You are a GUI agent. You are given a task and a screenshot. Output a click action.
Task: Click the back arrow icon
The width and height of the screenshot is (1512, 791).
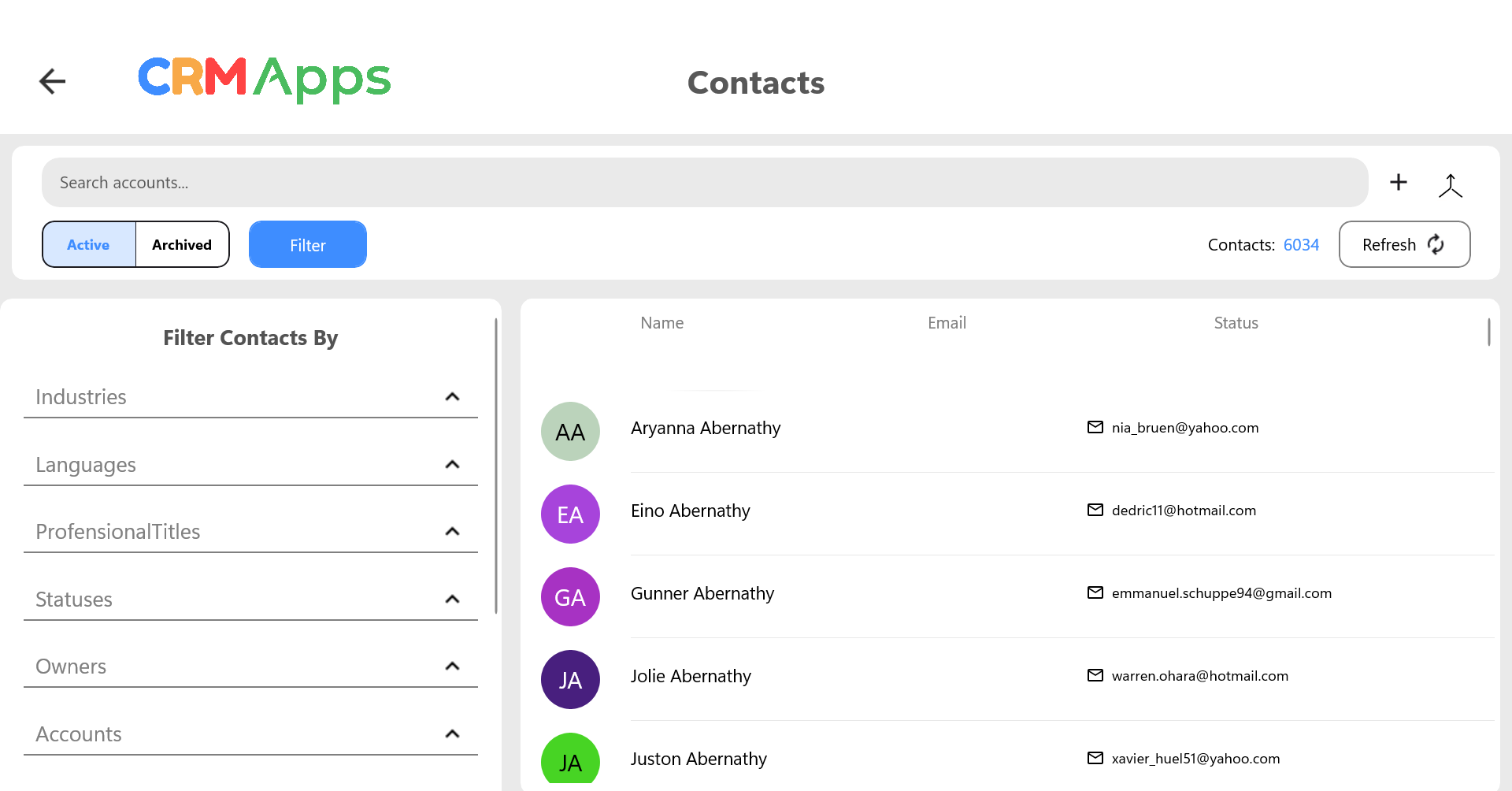tap(52, 81)
